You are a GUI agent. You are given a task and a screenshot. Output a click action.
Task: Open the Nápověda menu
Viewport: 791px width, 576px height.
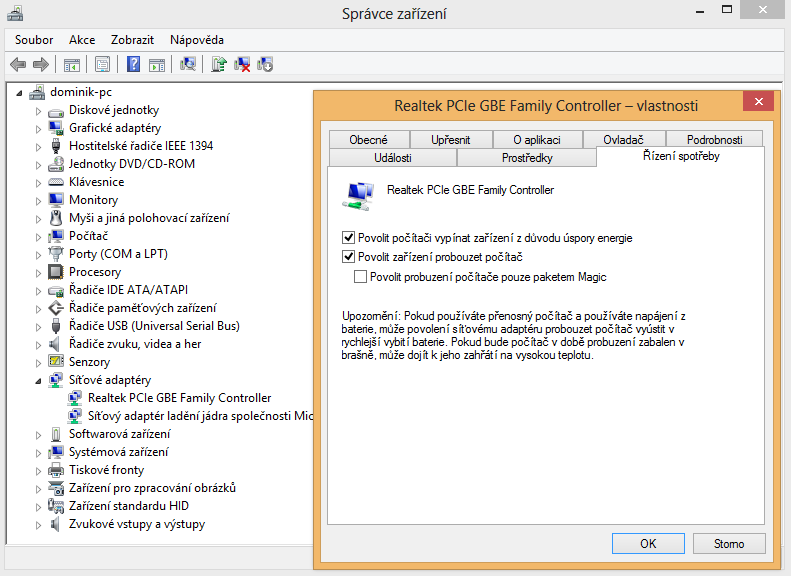[x=197, y=40]
